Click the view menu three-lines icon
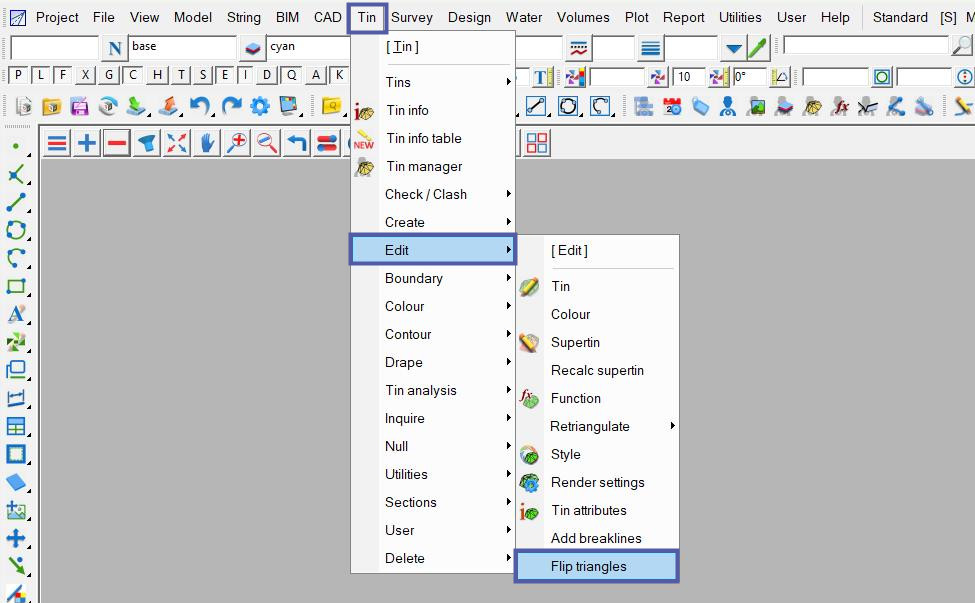The height and width of the screenshot is (603, 975). (x=57, y=144)
